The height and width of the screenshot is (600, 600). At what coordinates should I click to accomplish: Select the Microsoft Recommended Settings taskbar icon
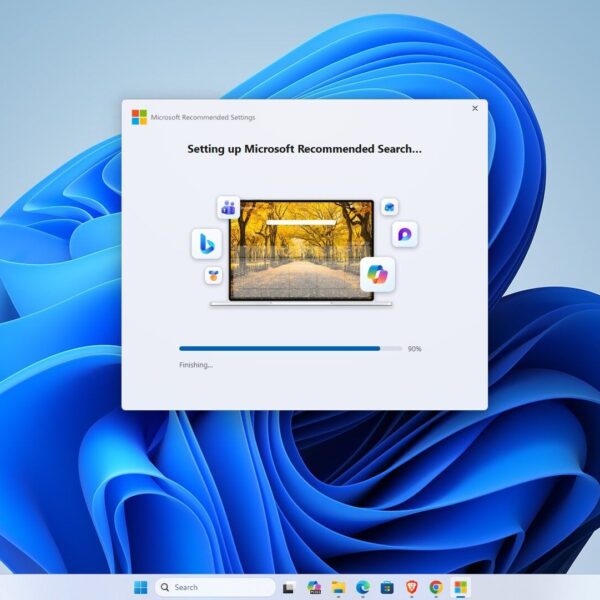(460, 587)
